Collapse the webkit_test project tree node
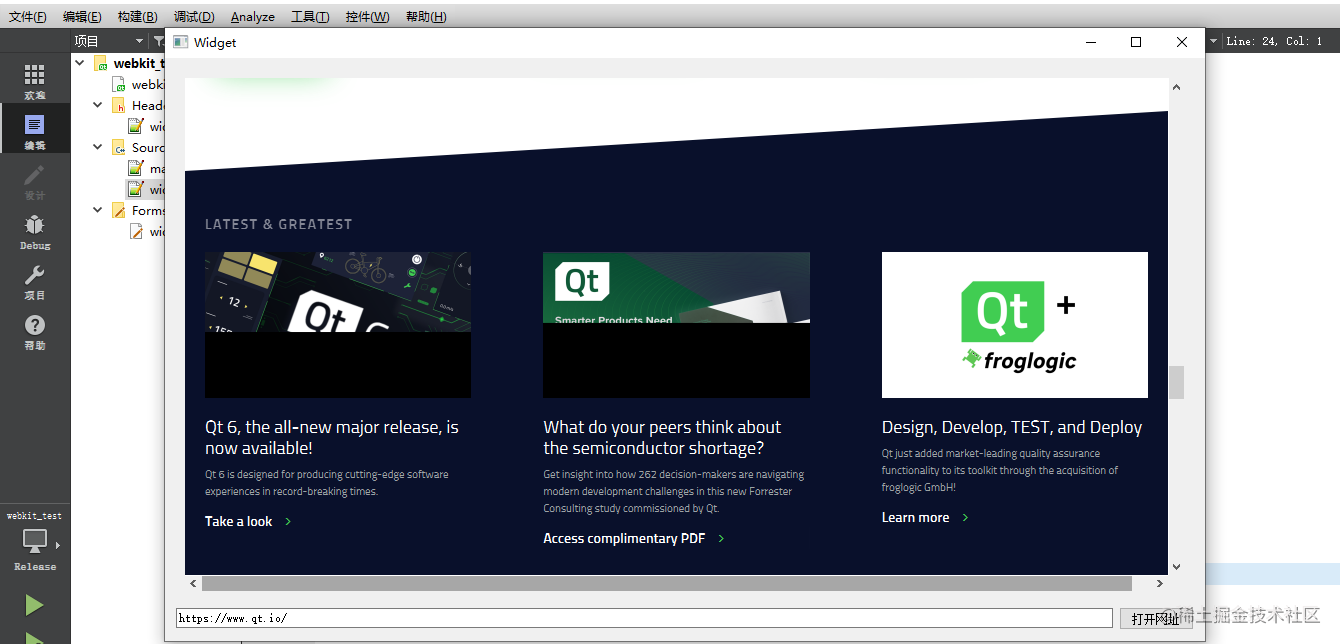The height and width of the screenshot is (644, 1340). pyautogui.click(x=80, y=63)
